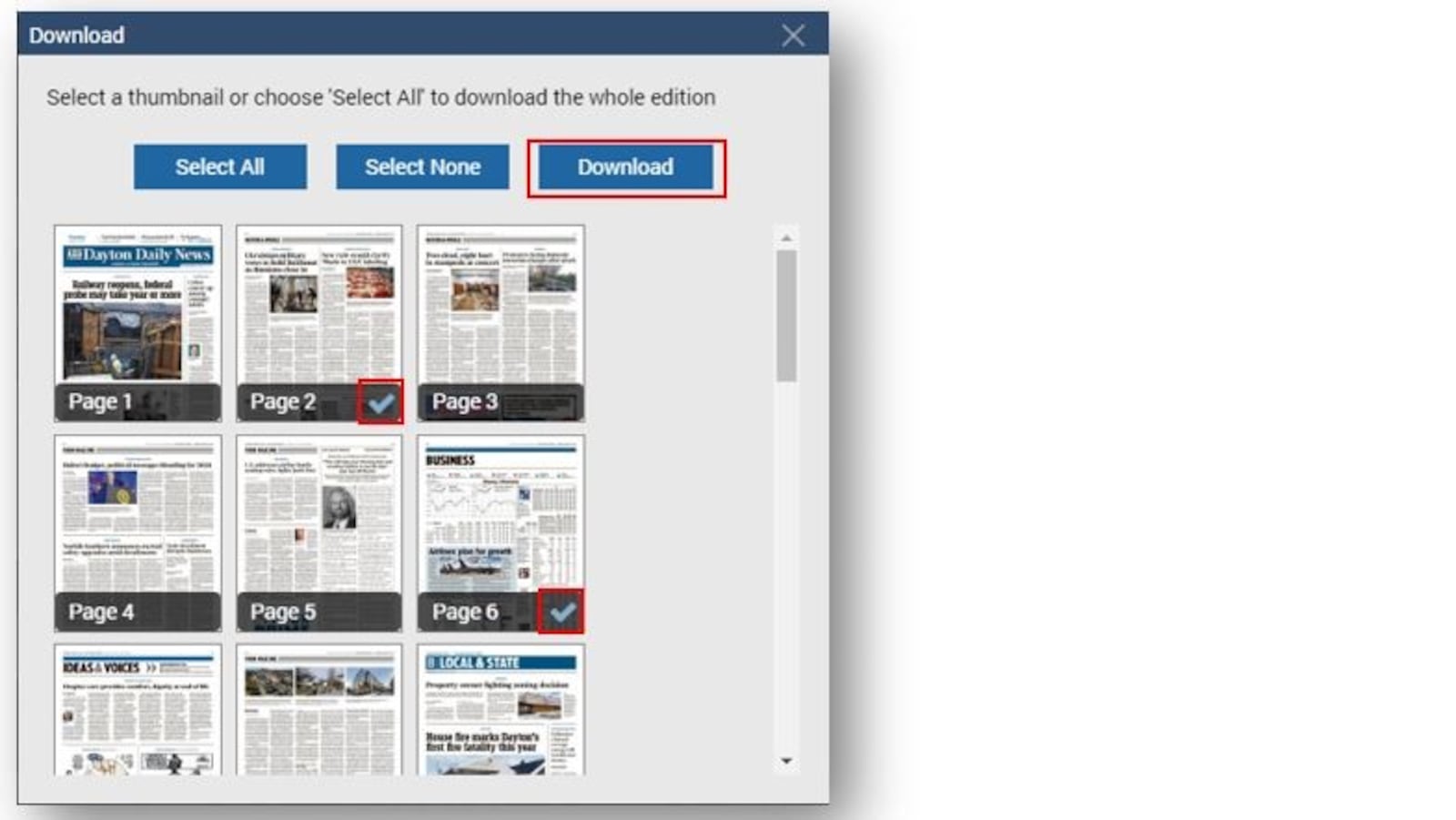Click the Page 1 label bar
The image size is (1456, 820).
coord(137,402)
